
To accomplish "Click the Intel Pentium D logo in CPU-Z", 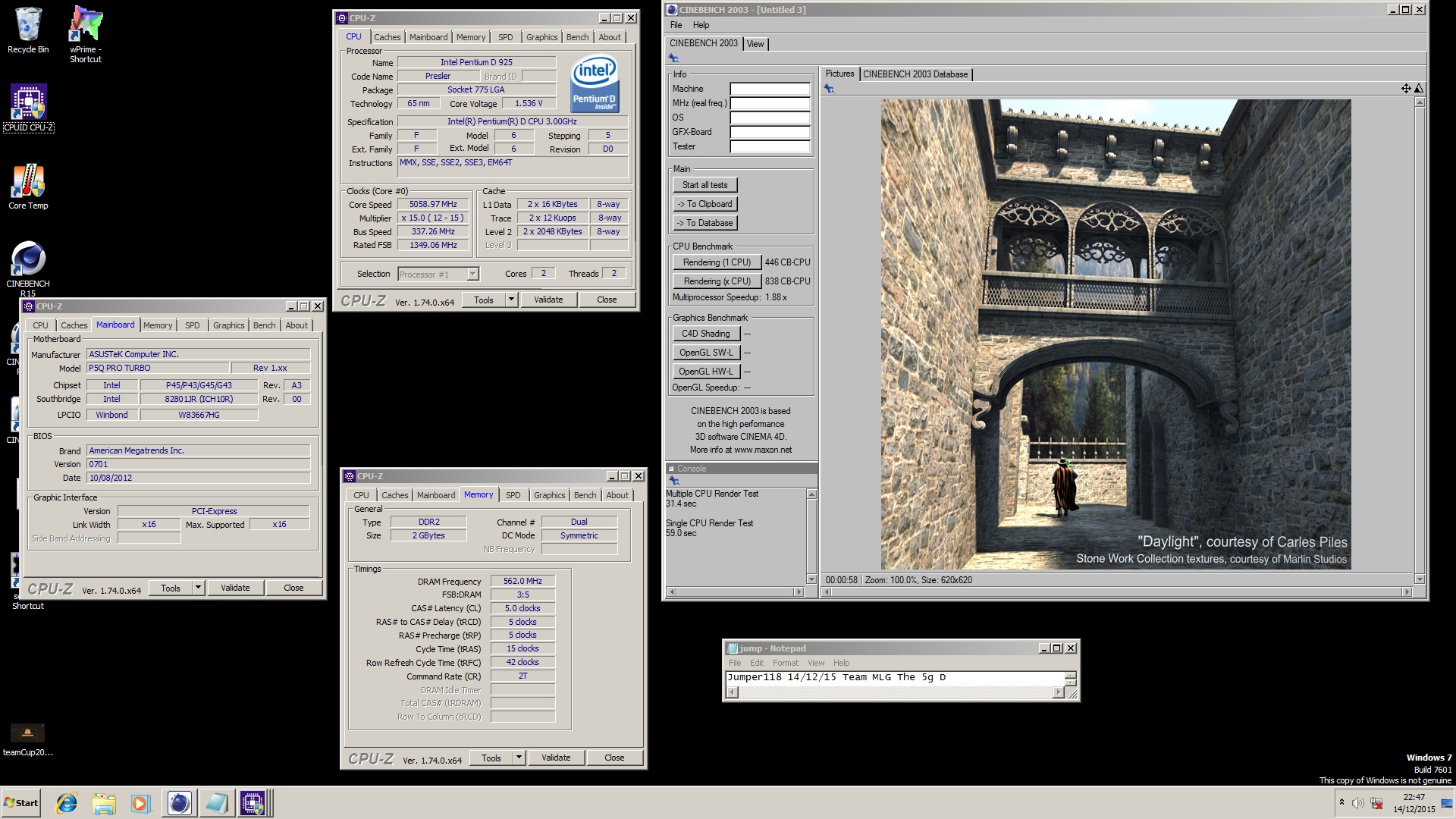I will pyautogui.click(x=595, y=83).
